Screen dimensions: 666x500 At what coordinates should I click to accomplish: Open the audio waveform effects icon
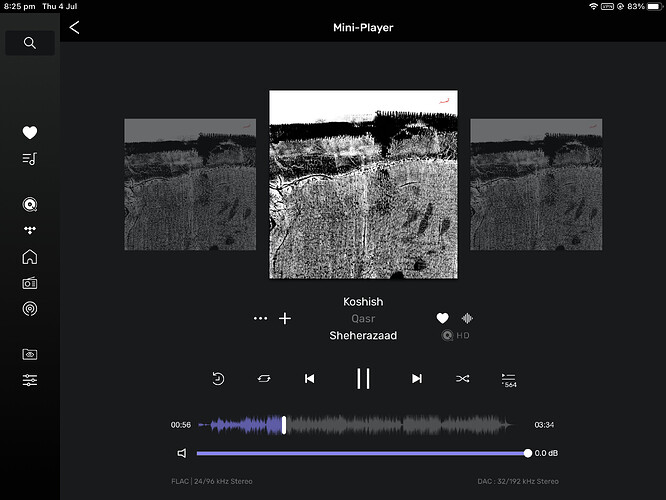(x=467, y=318)
